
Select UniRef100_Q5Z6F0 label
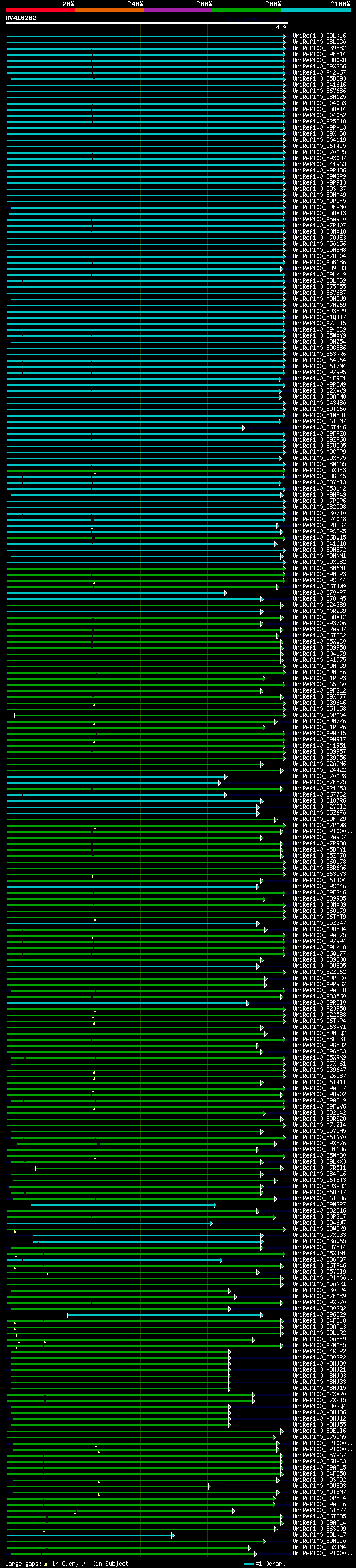point(319,813)
